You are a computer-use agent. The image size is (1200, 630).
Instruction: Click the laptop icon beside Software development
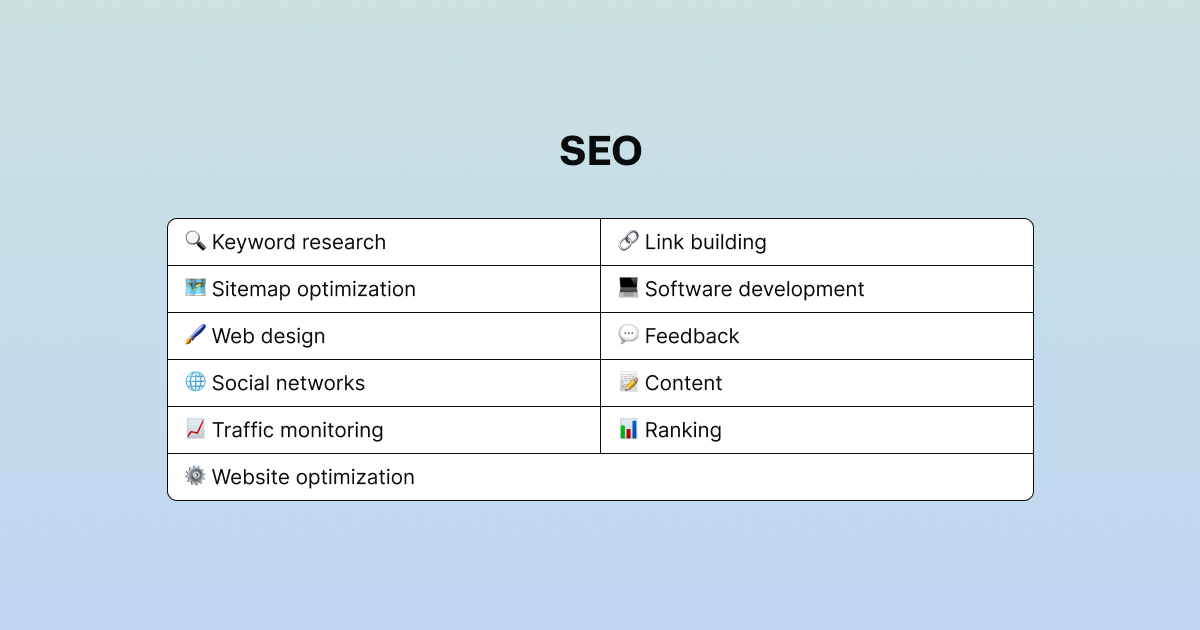tap(628, 288)
